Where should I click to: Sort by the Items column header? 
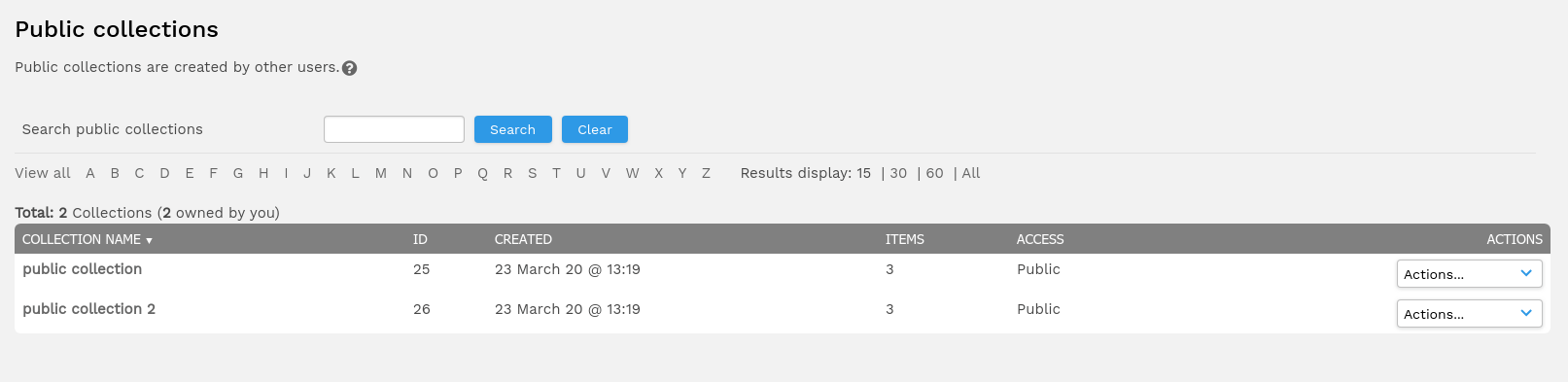[905, 239]
